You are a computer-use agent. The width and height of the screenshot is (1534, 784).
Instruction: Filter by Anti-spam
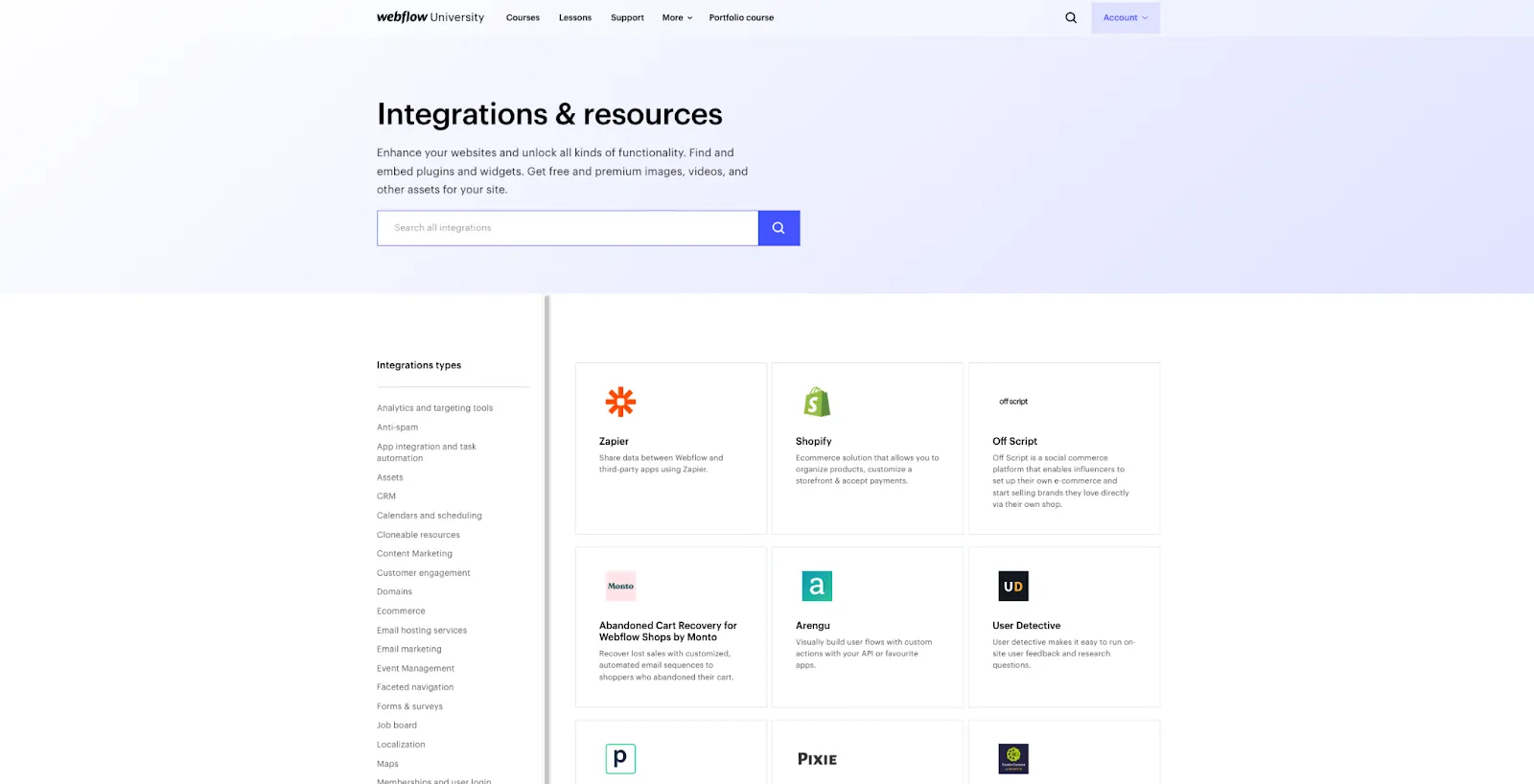click(x=397, y=427)
